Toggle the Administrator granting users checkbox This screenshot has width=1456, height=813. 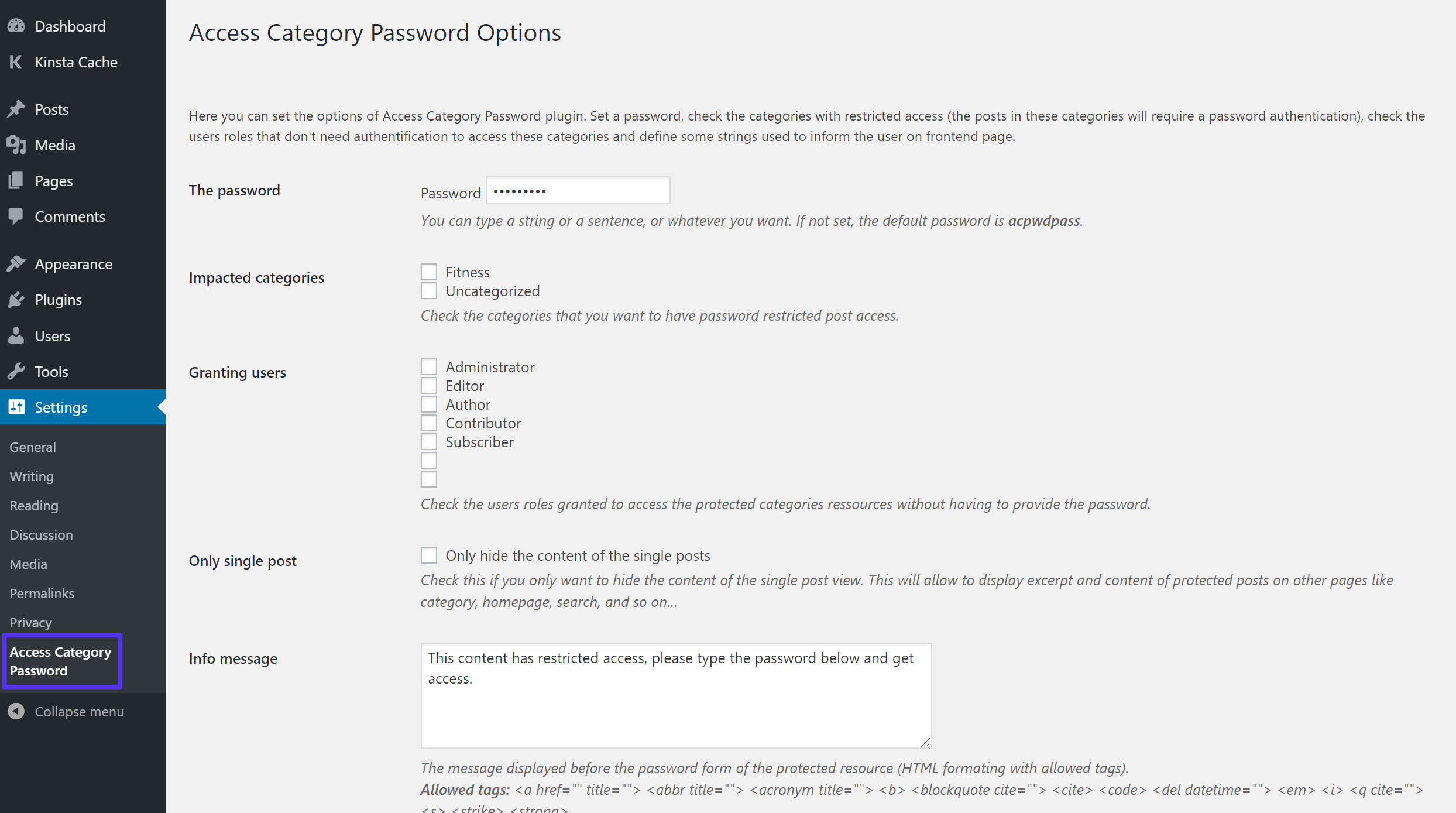click(429, 367)
